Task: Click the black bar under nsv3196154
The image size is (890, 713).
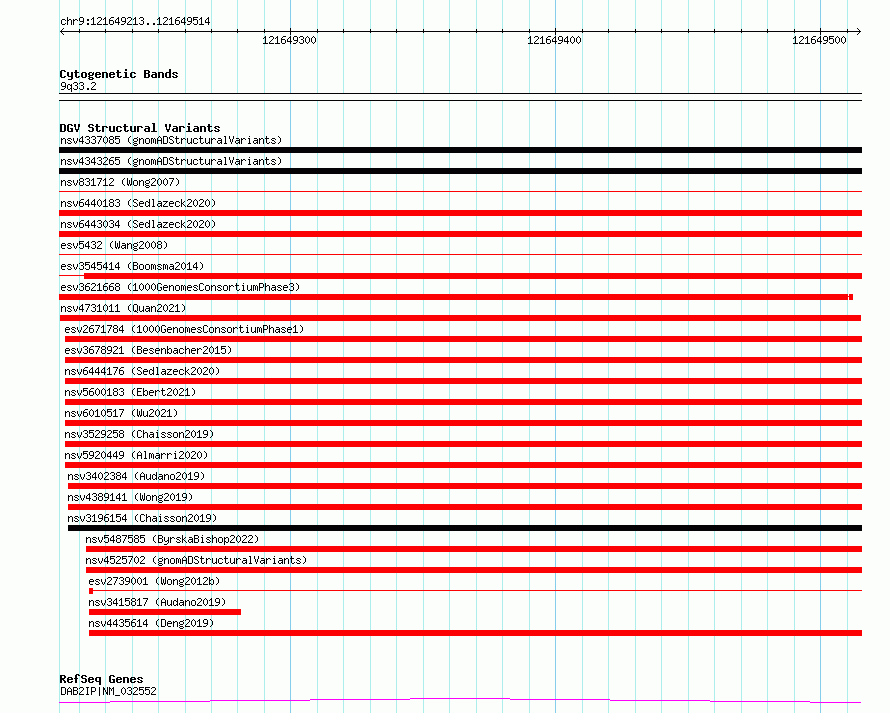Action: [x=465, y=528]
